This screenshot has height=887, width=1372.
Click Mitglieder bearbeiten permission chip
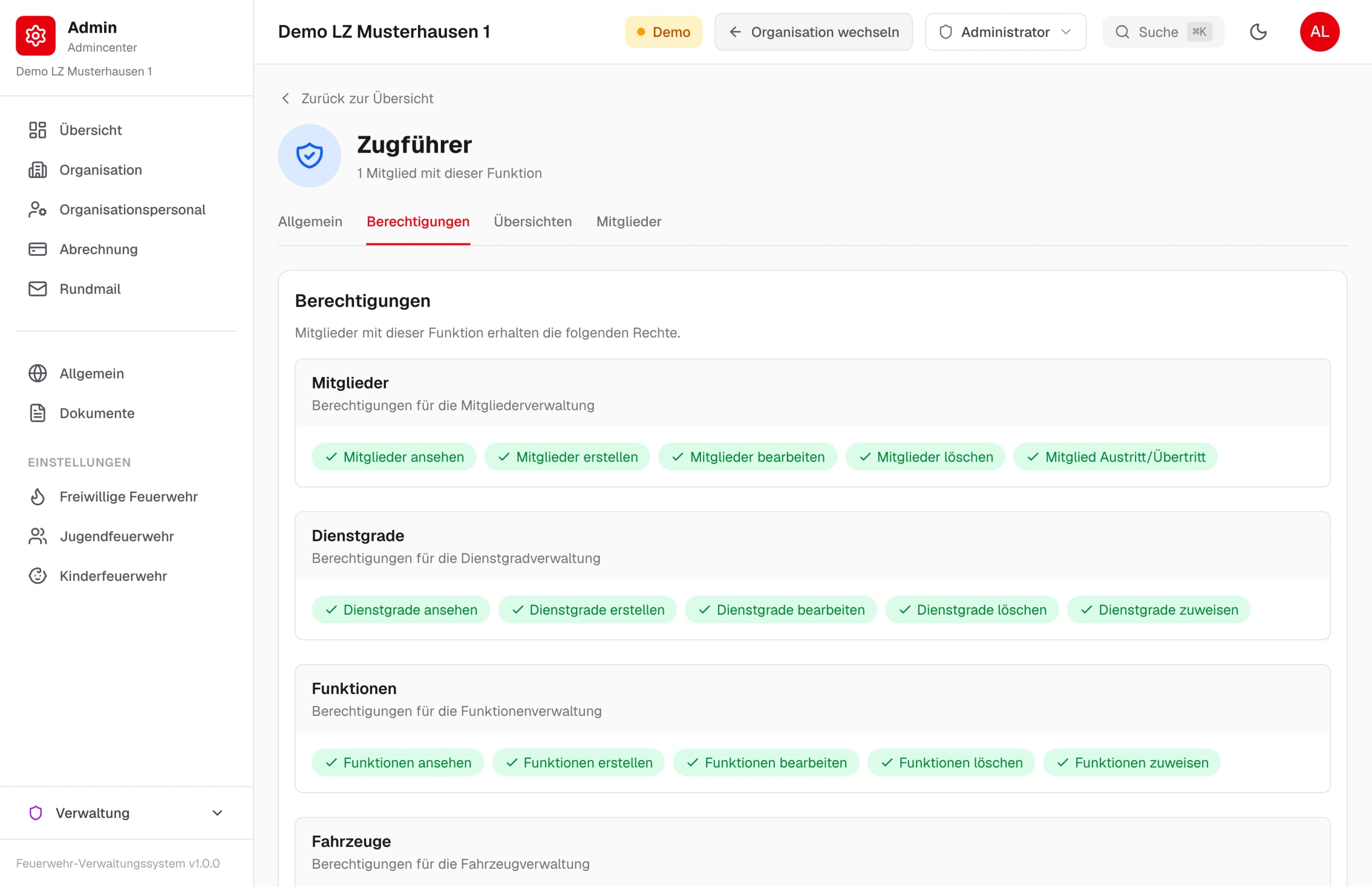click(x=748, y=457)
